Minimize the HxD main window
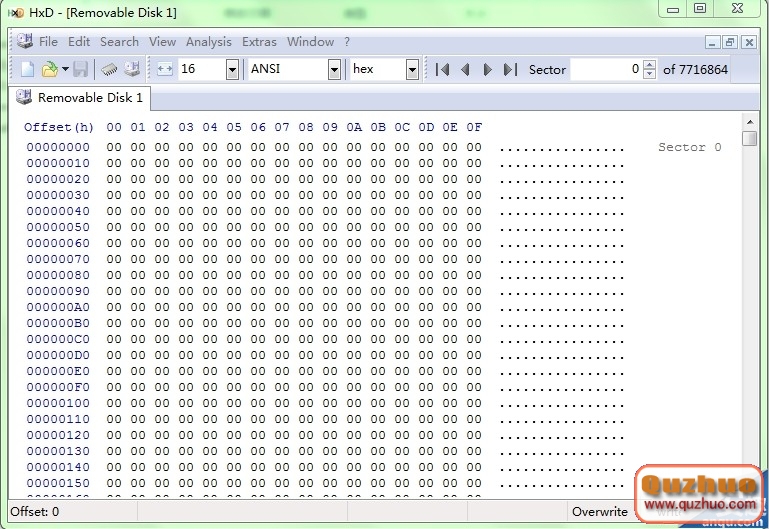 pos(673,9)
